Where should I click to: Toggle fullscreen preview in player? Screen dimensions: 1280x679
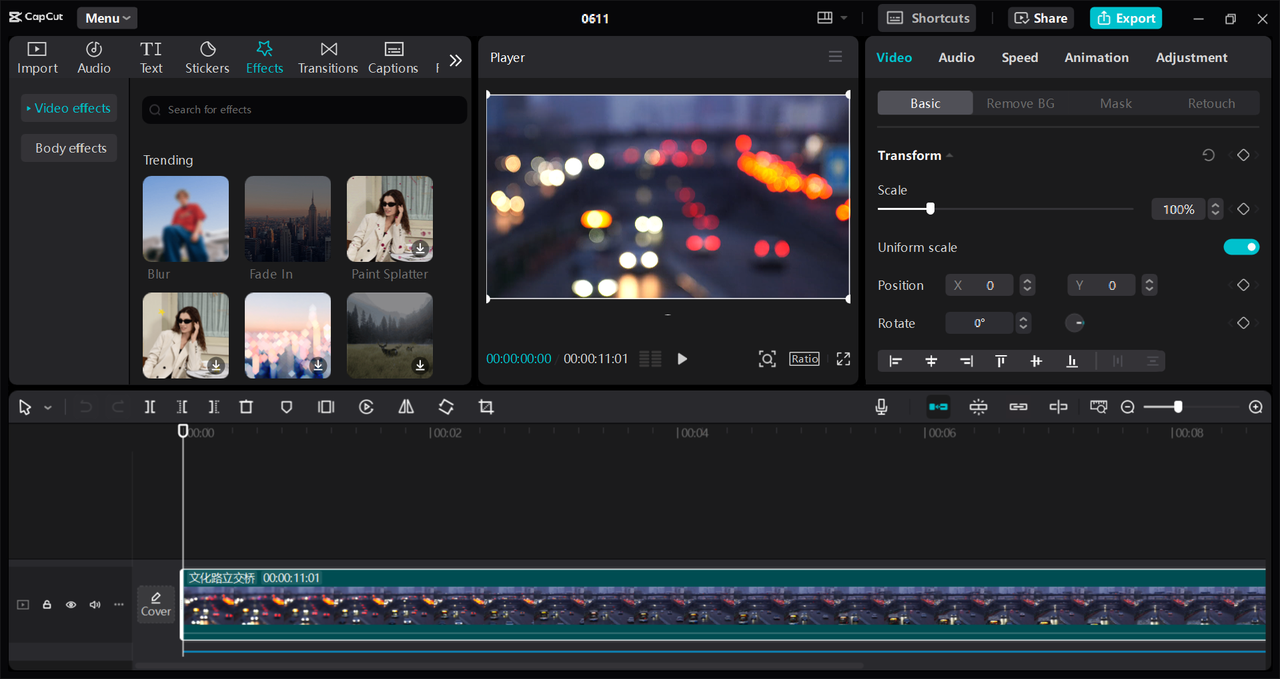843,358
